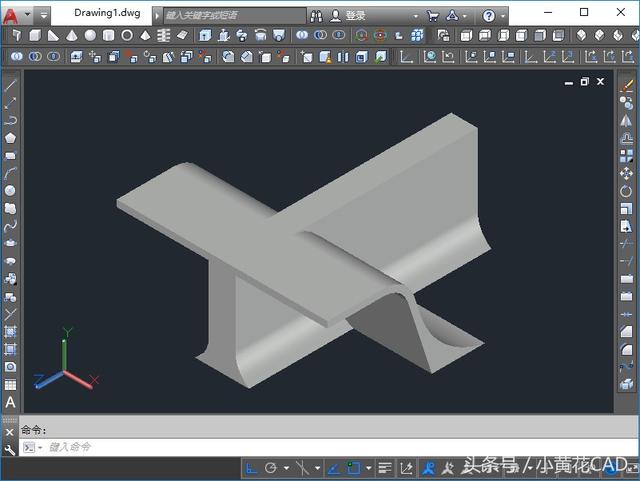
Task: Select the Rotate tool in the Modify toolbar
Action: [x=627, y=190]
